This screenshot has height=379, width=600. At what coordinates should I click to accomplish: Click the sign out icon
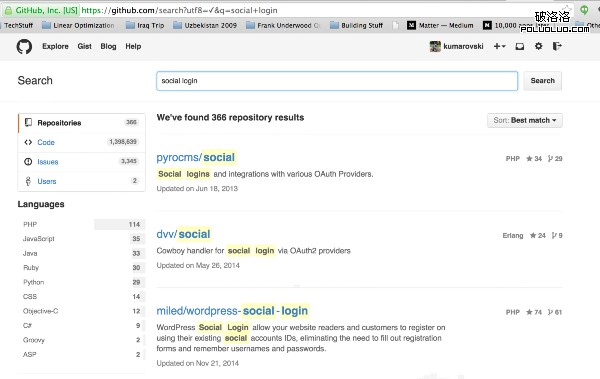(557, 46)
